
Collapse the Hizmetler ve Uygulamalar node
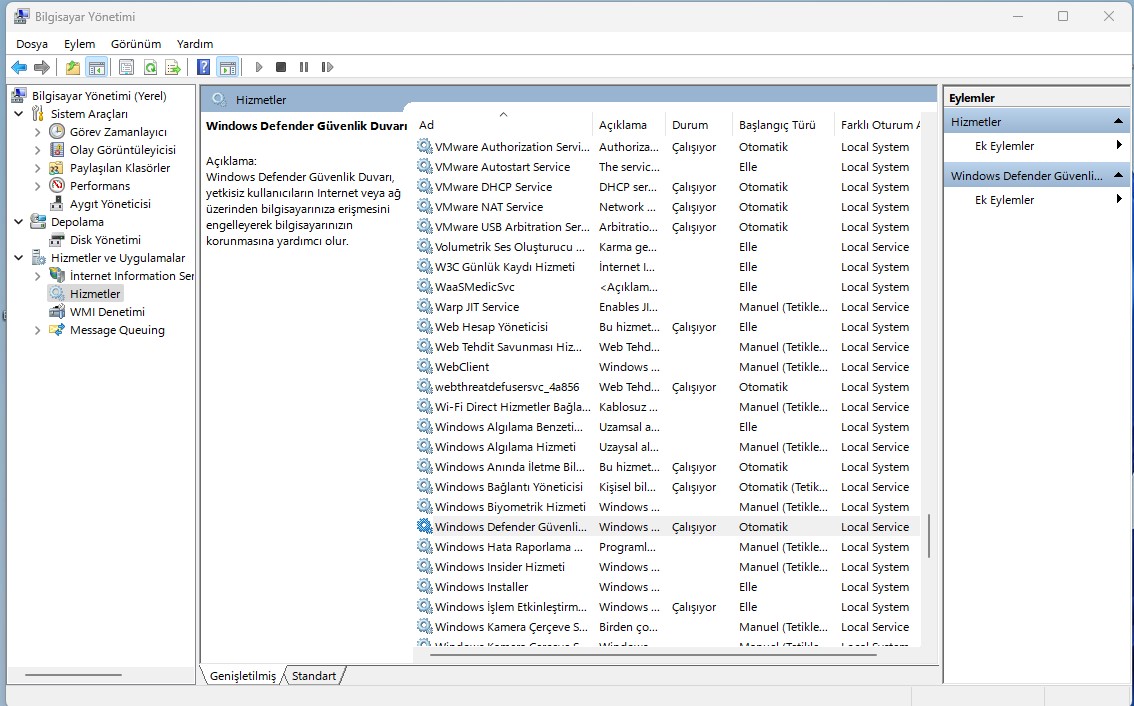(19, 258)
